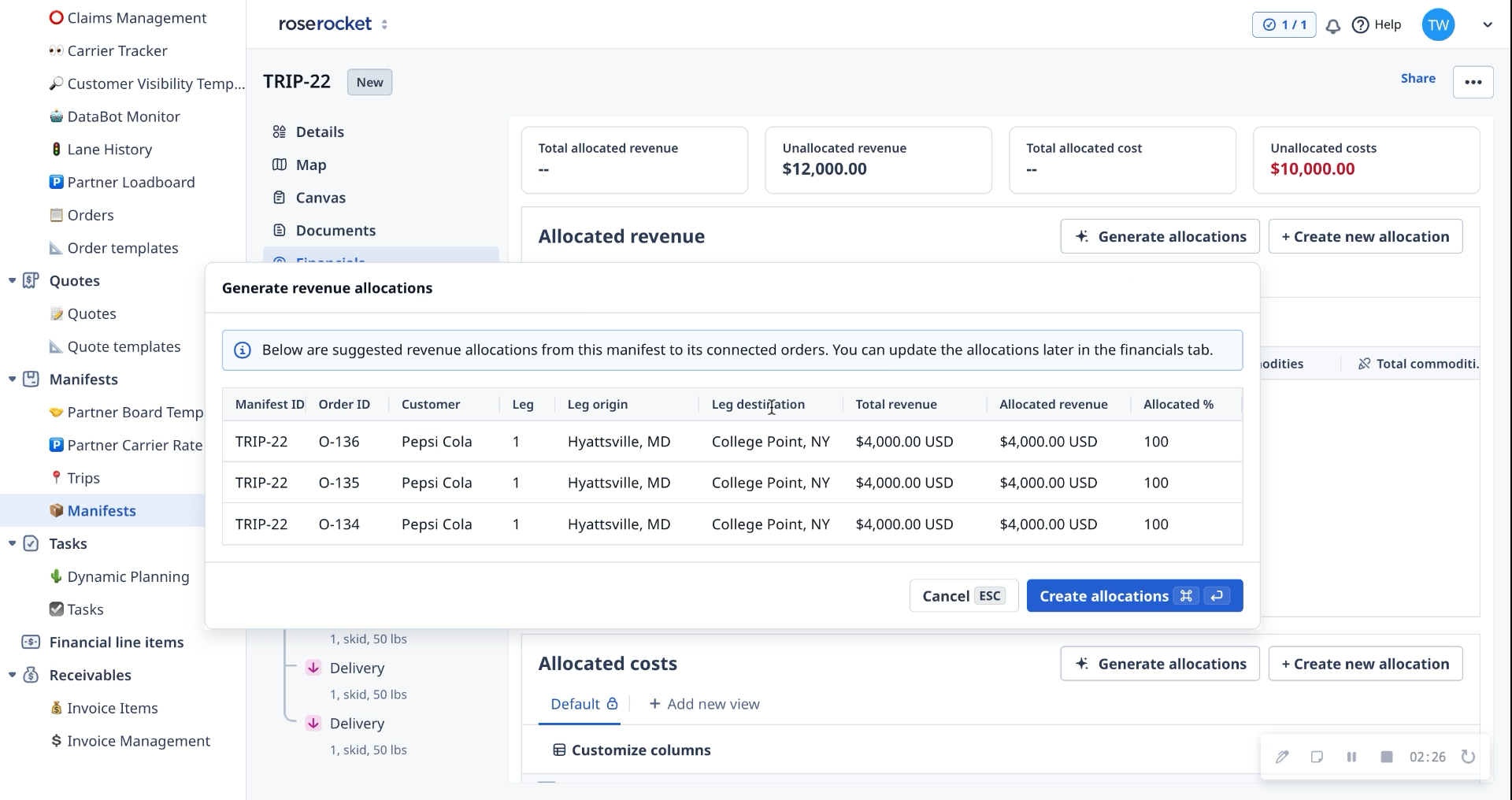Click the Unallocated costs $10,000.00 value
Viewport: 1512px width, 800px height.
tap(1312, 169)
